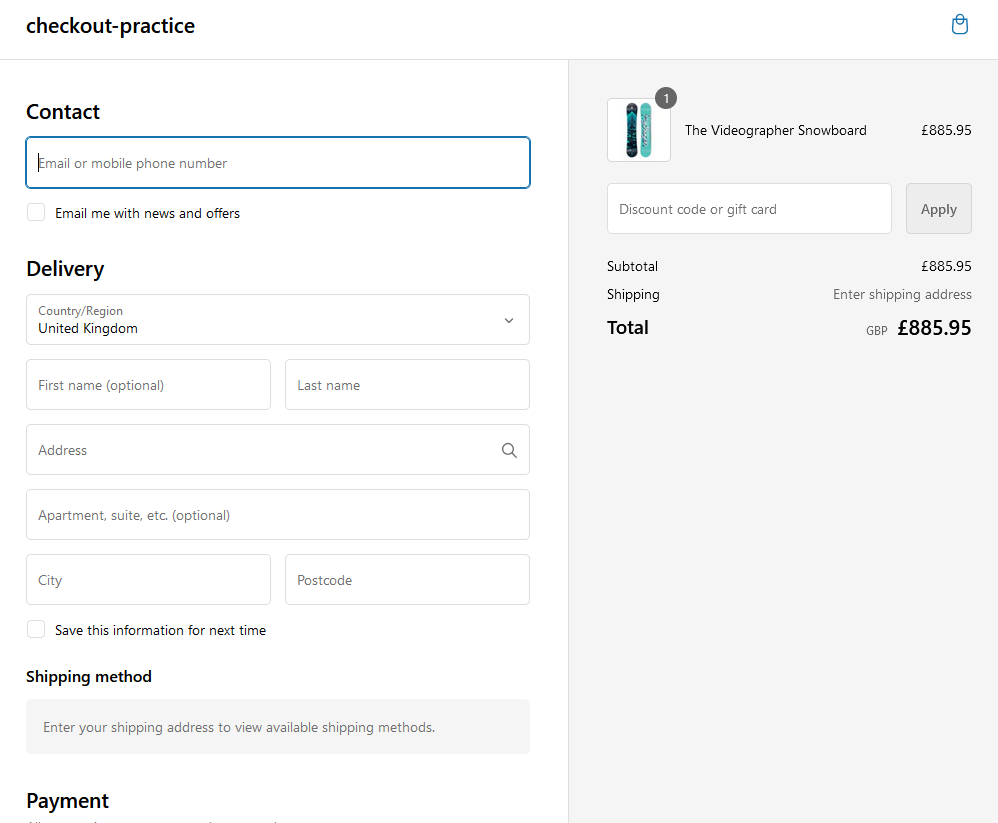
Task: Click the Videographer Snowboard thumbnail image
Action: coord(638,130)
